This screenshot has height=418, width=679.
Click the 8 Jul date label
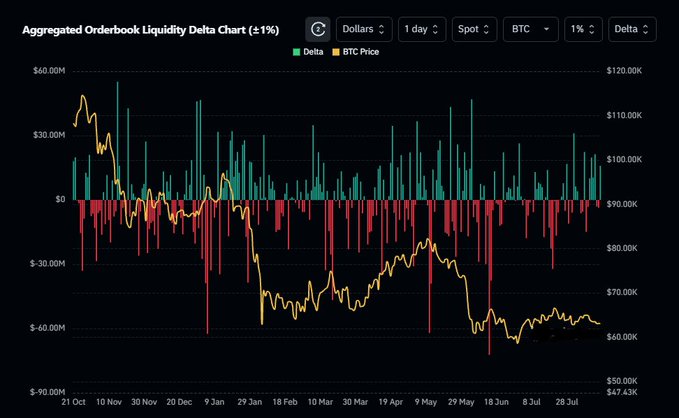click(x=531, y=402)
